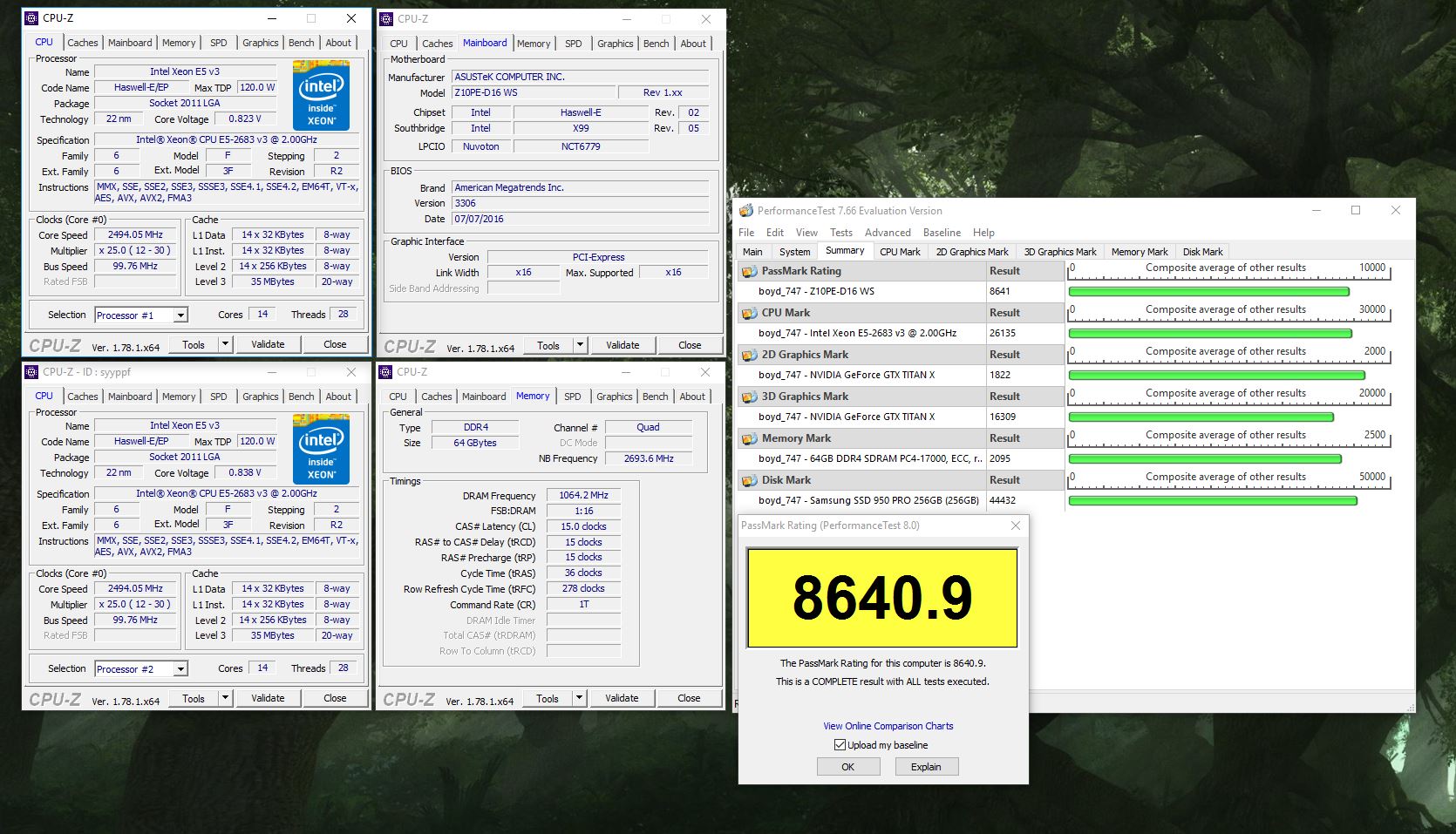The height and width of the screenshot is (834, 1456).
Task: Click the Memory Mark row icon
Action: pyautogui.click(x=749, y=438)
